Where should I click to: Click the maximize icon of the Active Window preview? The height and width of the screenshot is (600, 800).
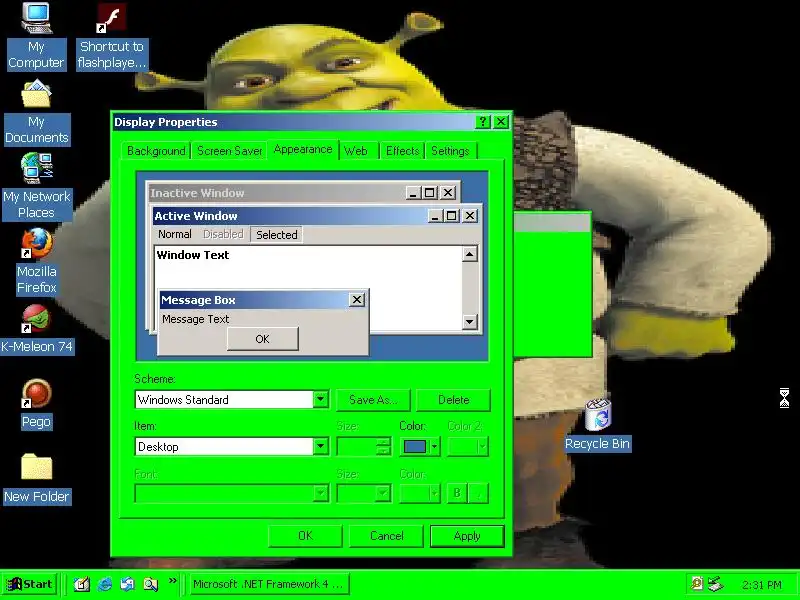[452, 216]
